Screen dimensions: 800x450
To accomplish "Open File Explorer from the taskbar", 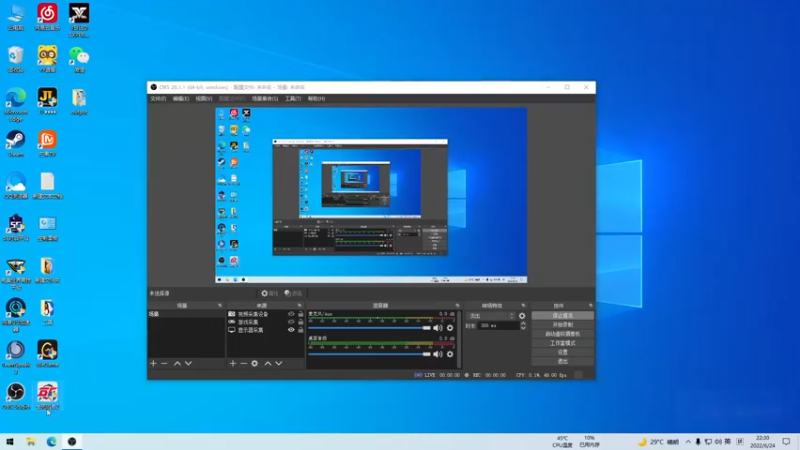I will pos(31,442).
